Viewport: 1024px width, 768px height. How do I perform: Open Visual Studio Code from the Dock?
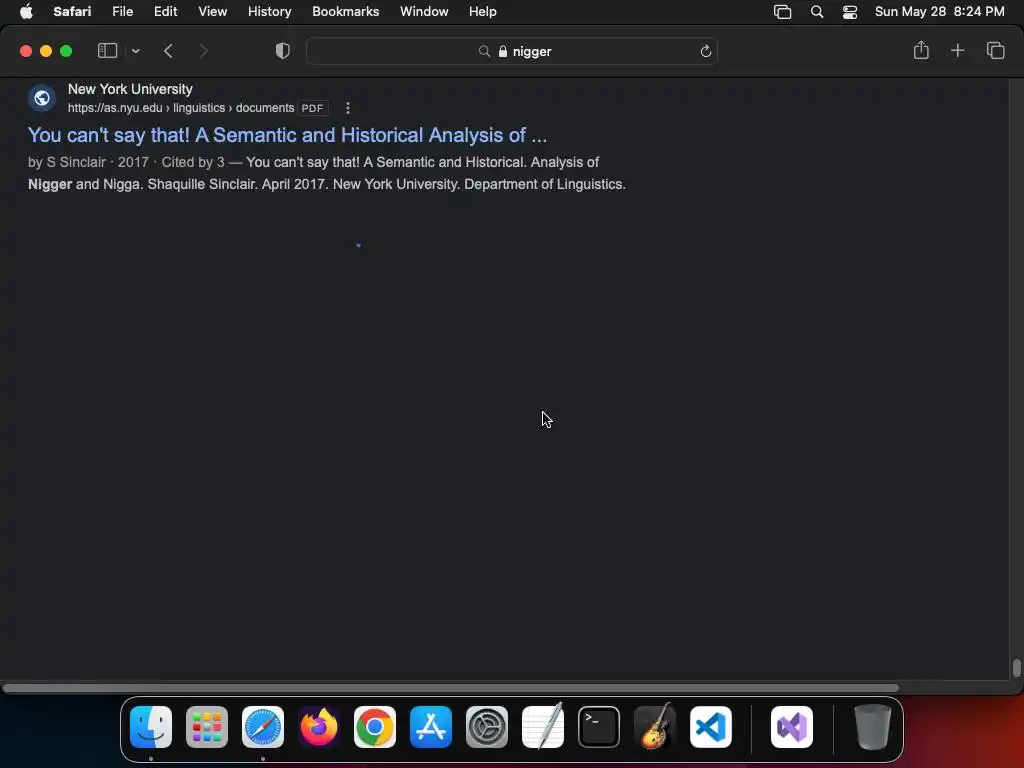point(711,727)
